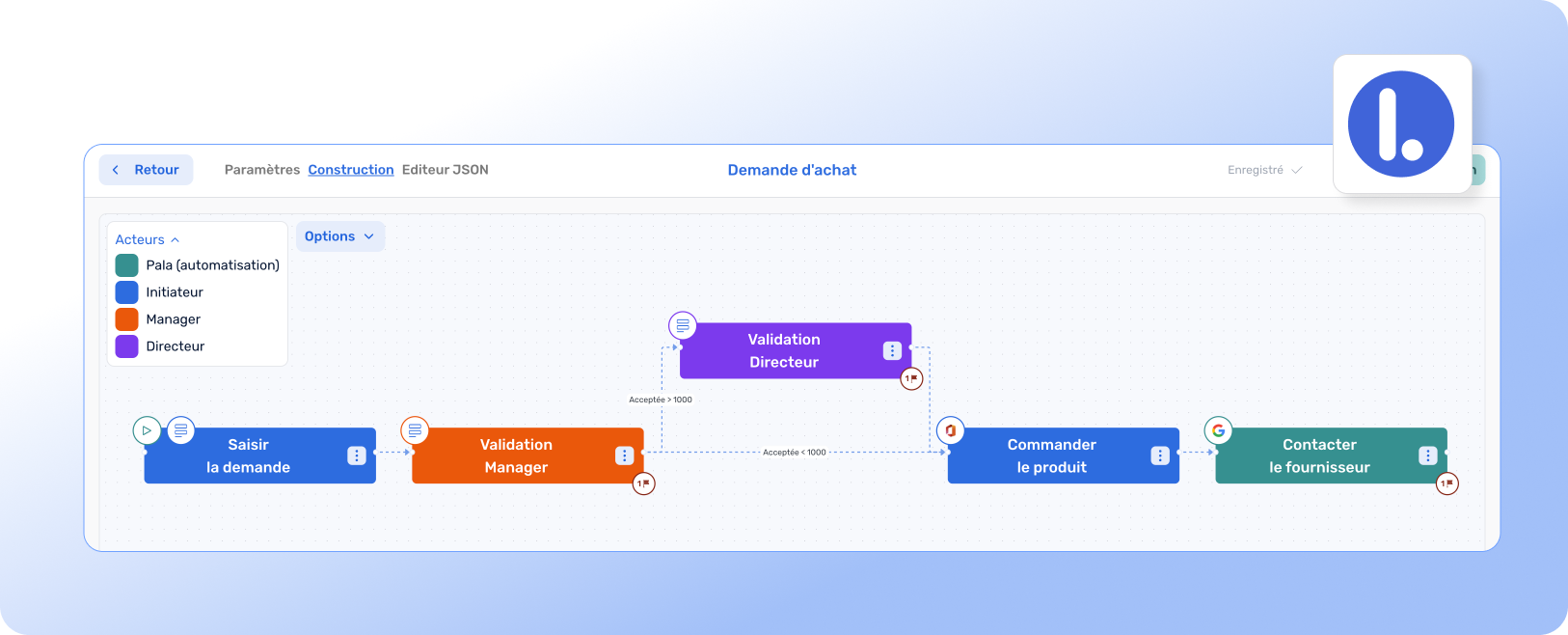Image resolution: width=1568 pixels, height=635 pixels.
Task: Go back with the Retour button
Action: click(x=146, y=170)
